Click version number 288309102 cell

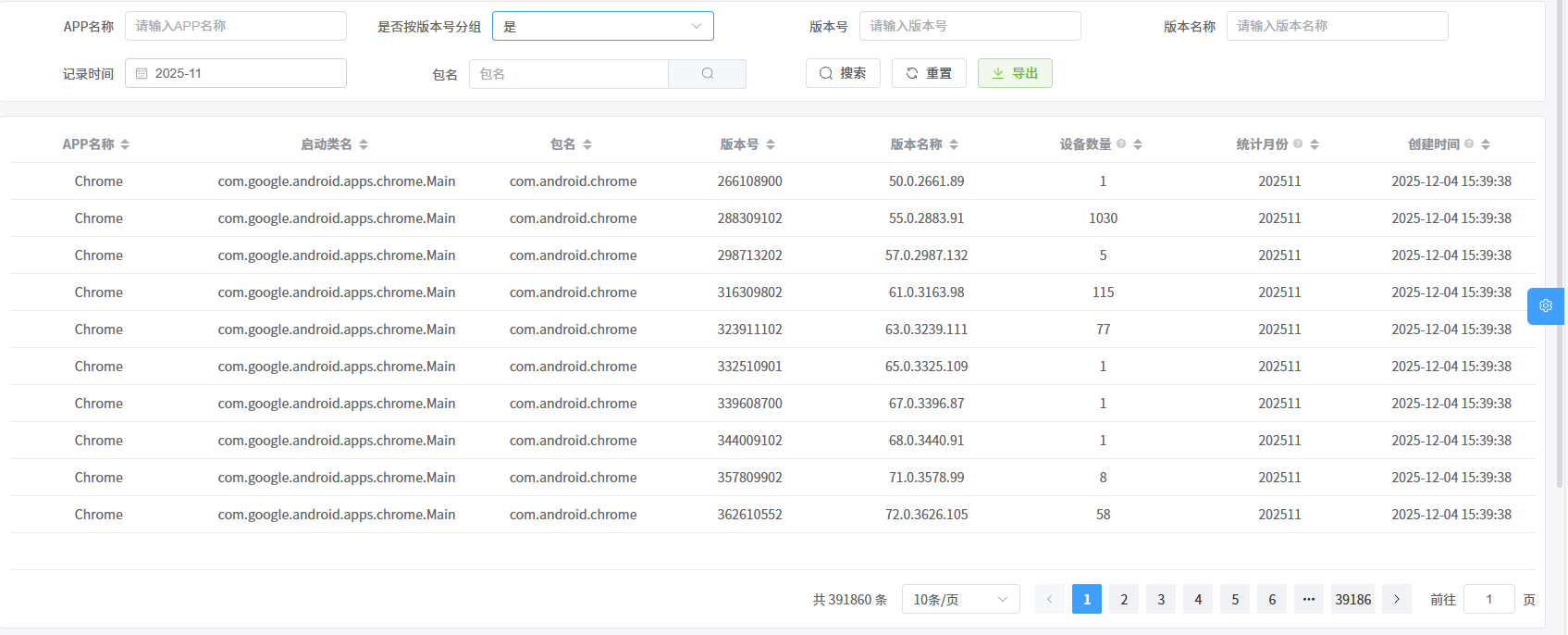point(750,218)
